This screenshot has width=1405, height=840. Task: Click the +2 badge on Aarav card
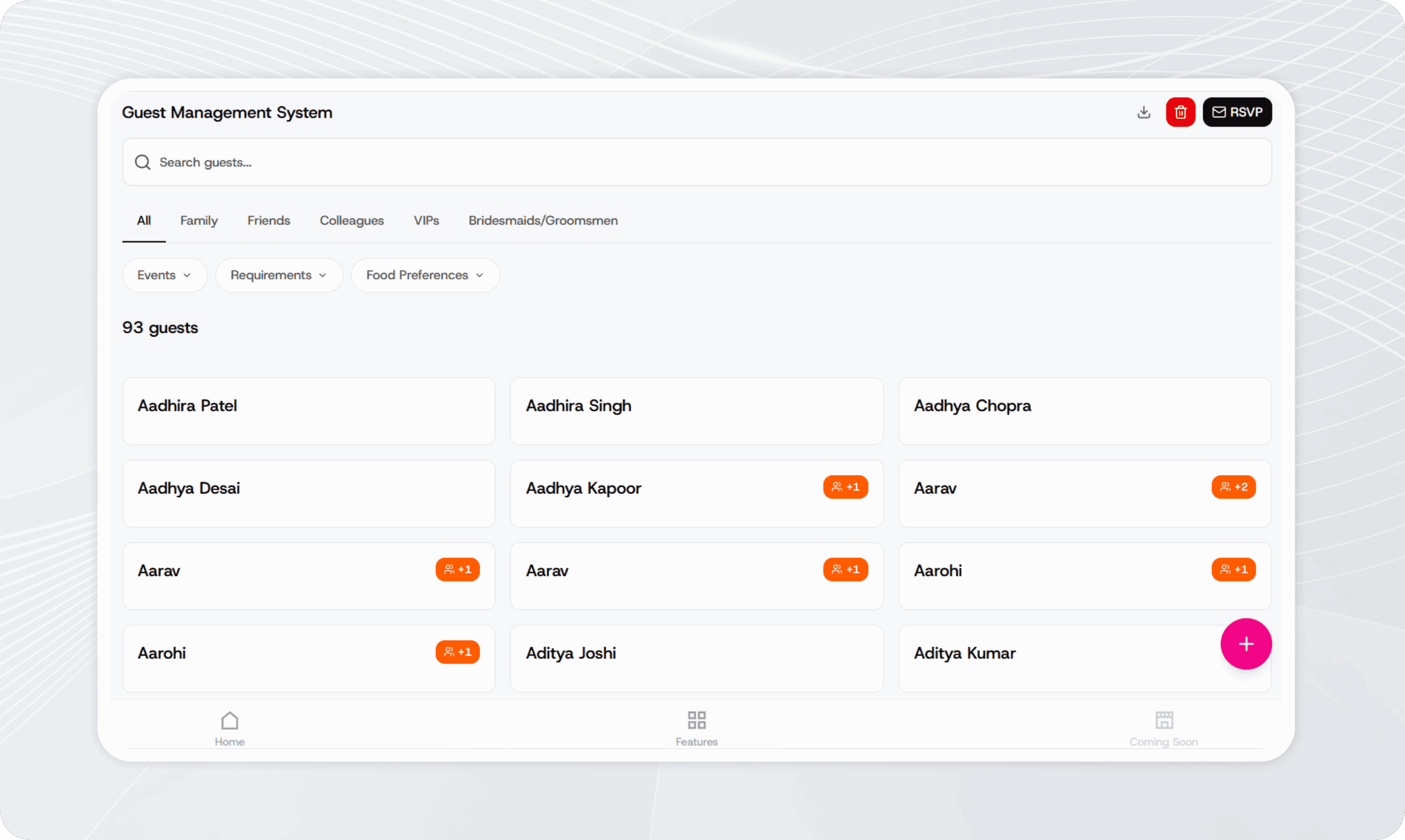coord(1233,487)
